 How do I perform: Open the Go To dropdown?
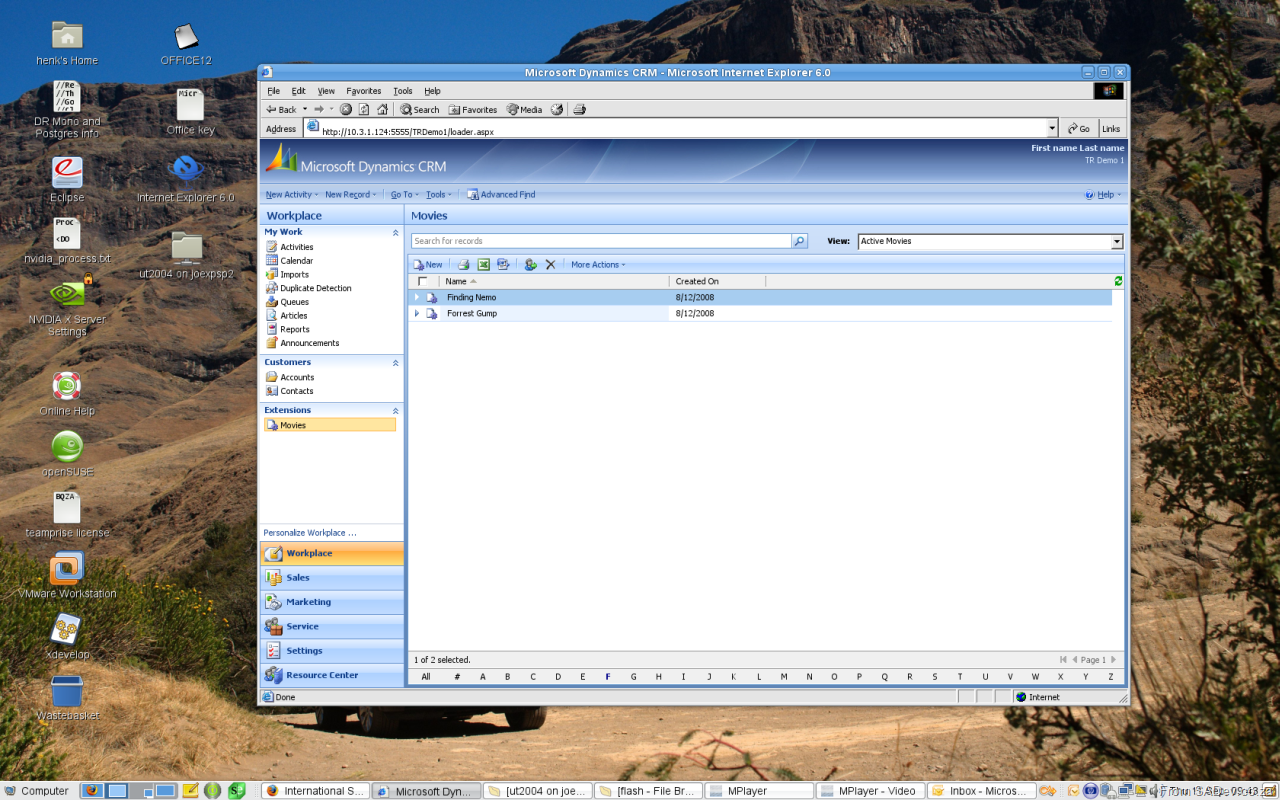click(x=404, y=195)
